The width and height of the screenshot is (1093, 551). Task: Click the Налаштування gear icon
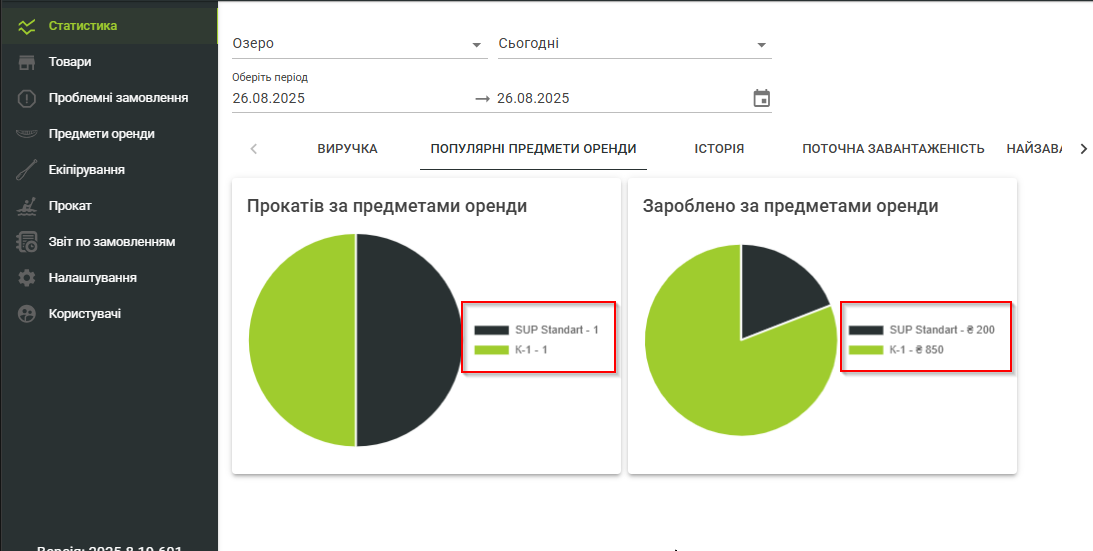[x=26, y=278]
